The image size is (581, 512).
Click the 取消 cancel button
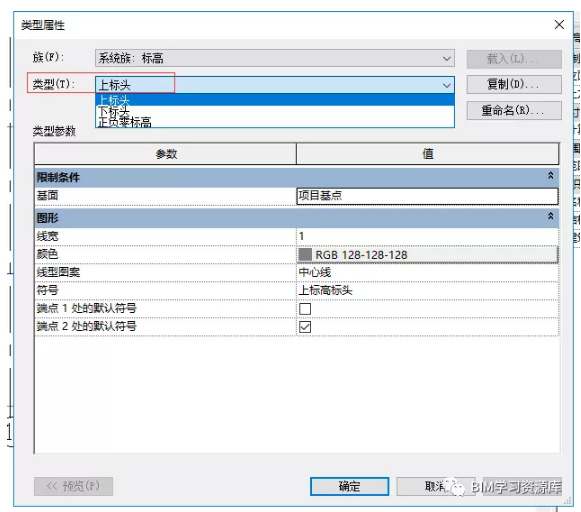pos(436,486)
